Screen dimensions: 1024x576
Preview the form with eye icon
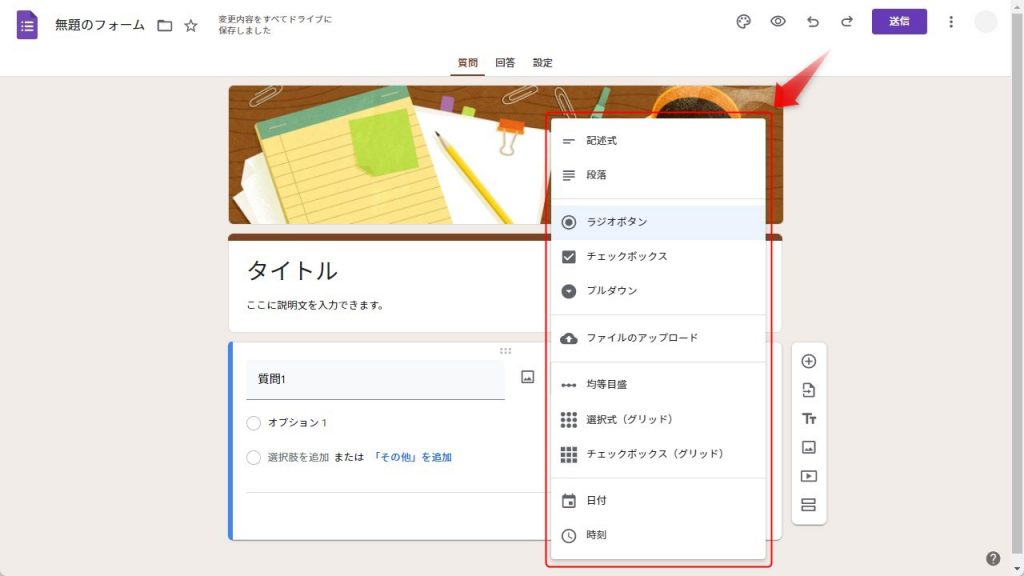778,22
